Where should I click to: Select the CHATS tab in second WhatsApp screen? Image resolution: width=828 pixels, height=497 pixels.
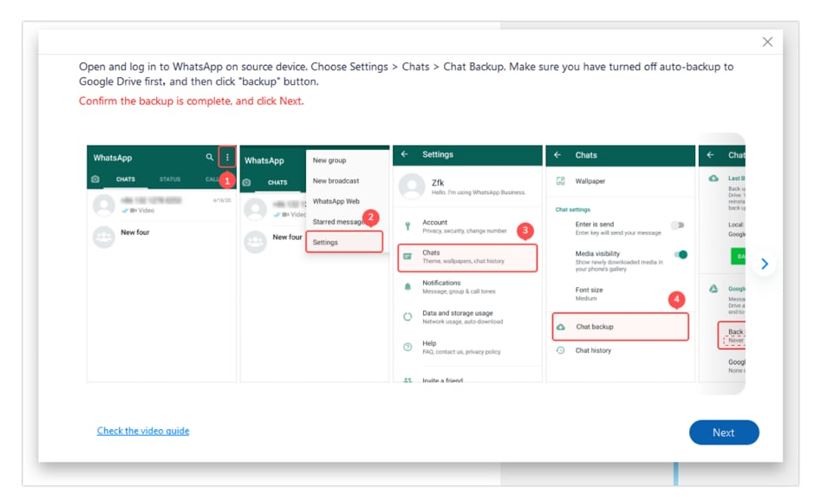click(x=278, y=183)
